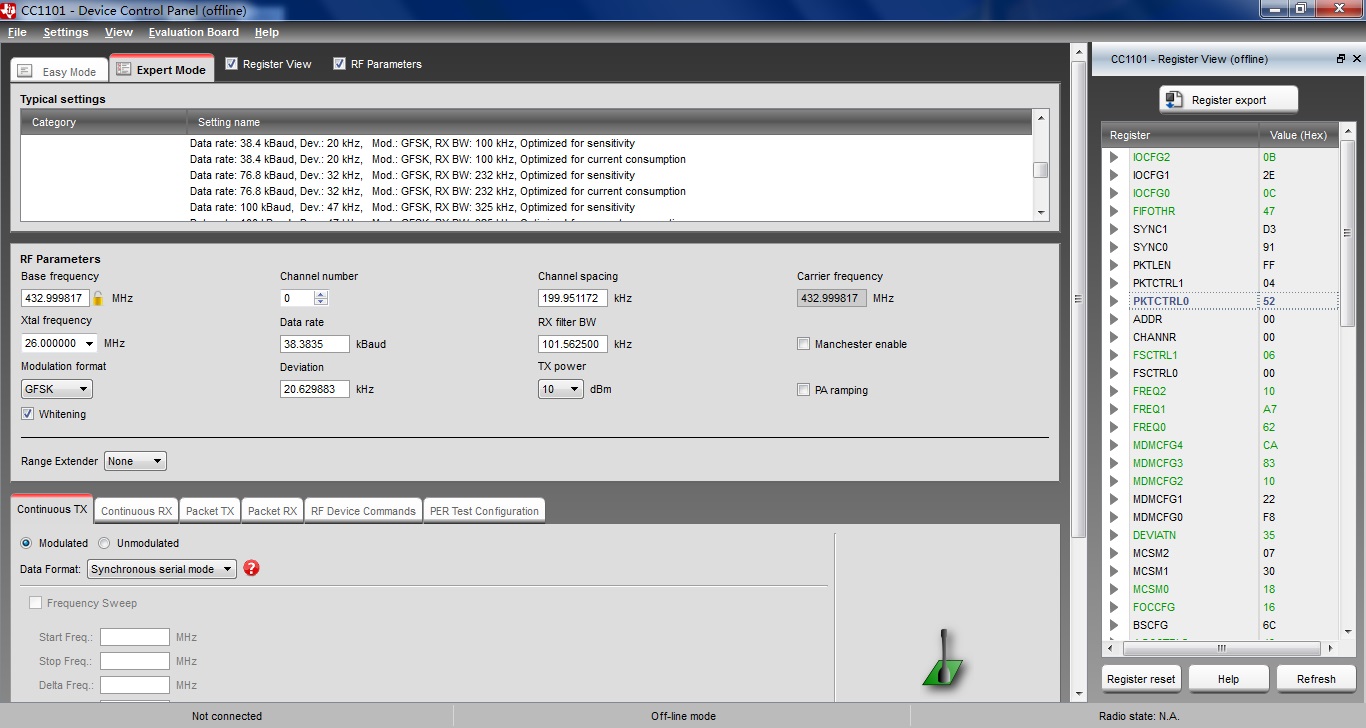
Task: Increase Channel number with the stepper arrow
Action: pos(320,294)
